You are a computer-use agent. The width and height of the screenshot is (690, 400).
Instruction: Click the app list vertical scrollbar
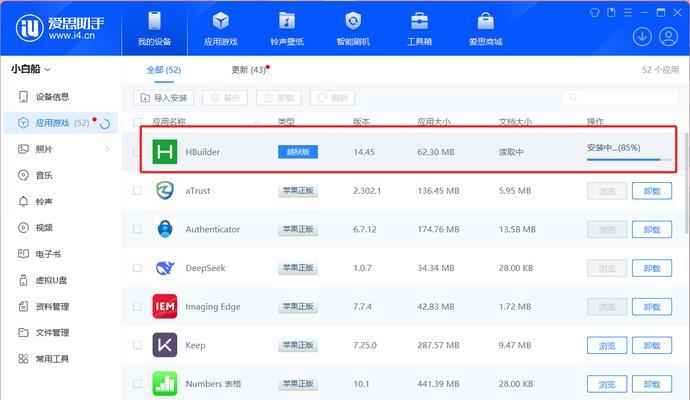(686, 183)
